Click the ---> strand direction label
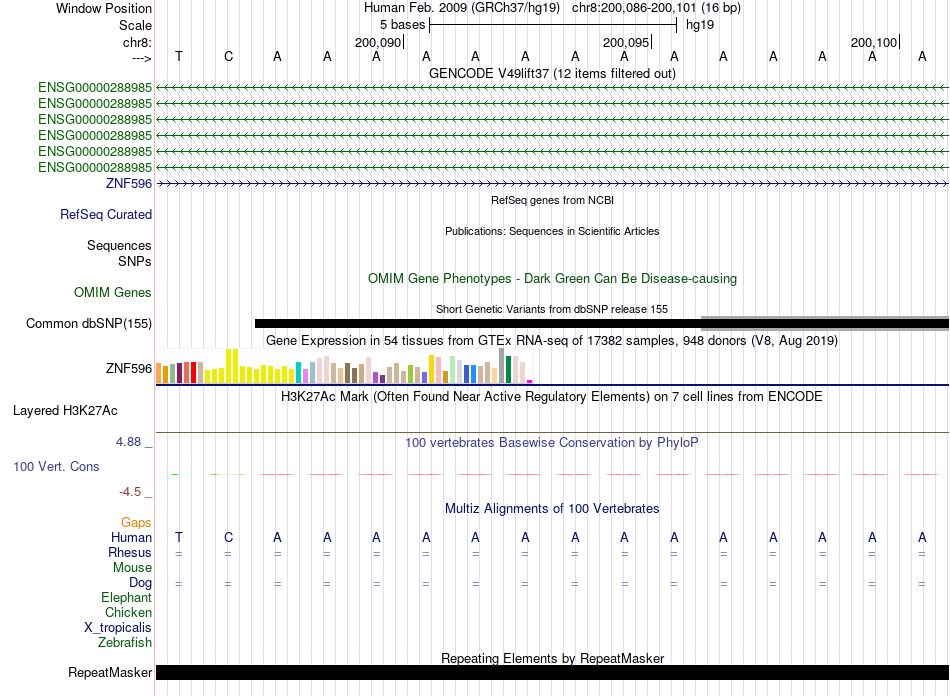 click(142, 58)
